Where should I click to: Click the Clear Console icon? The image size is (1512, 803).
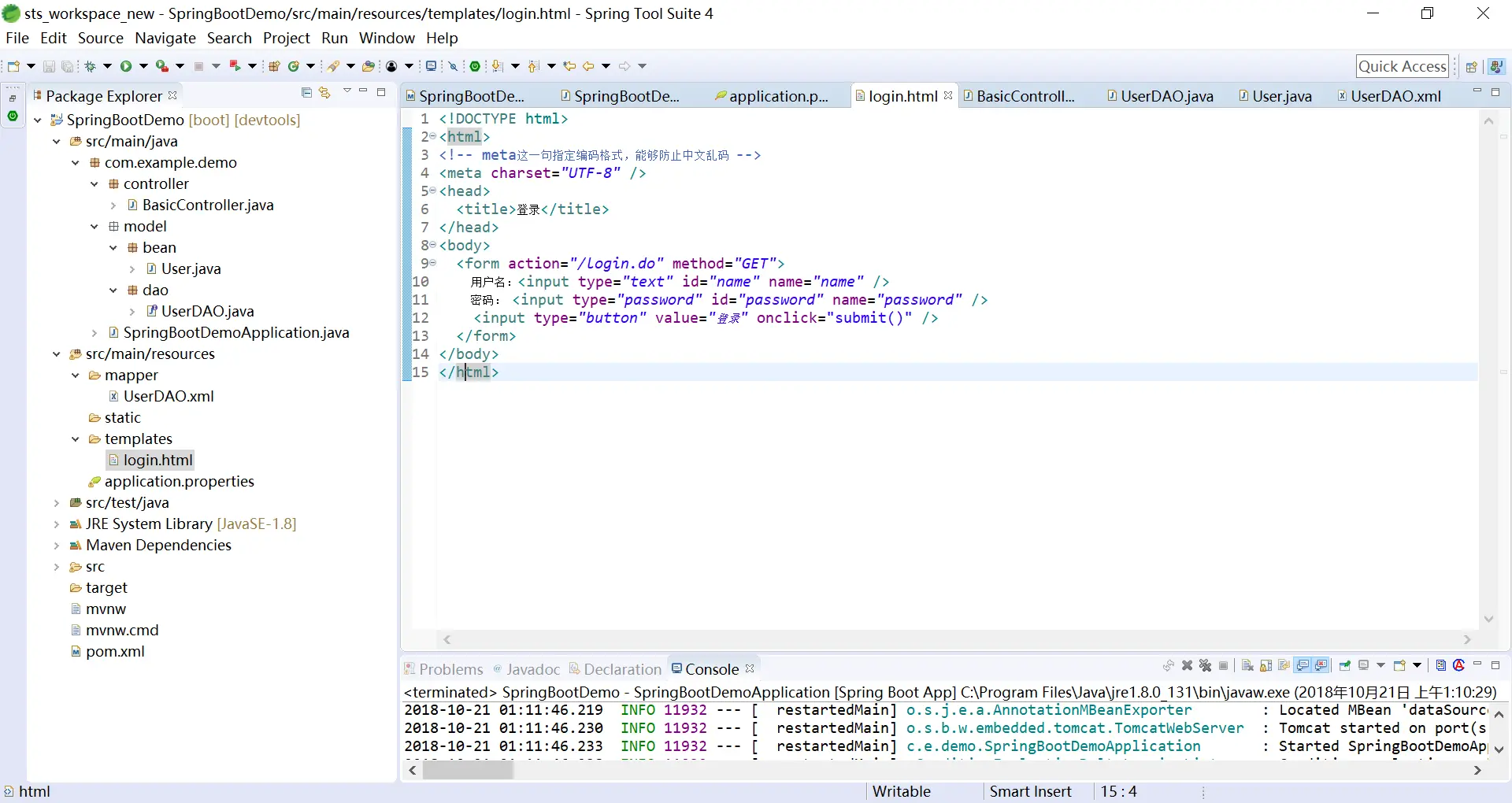pos(1247,666)
